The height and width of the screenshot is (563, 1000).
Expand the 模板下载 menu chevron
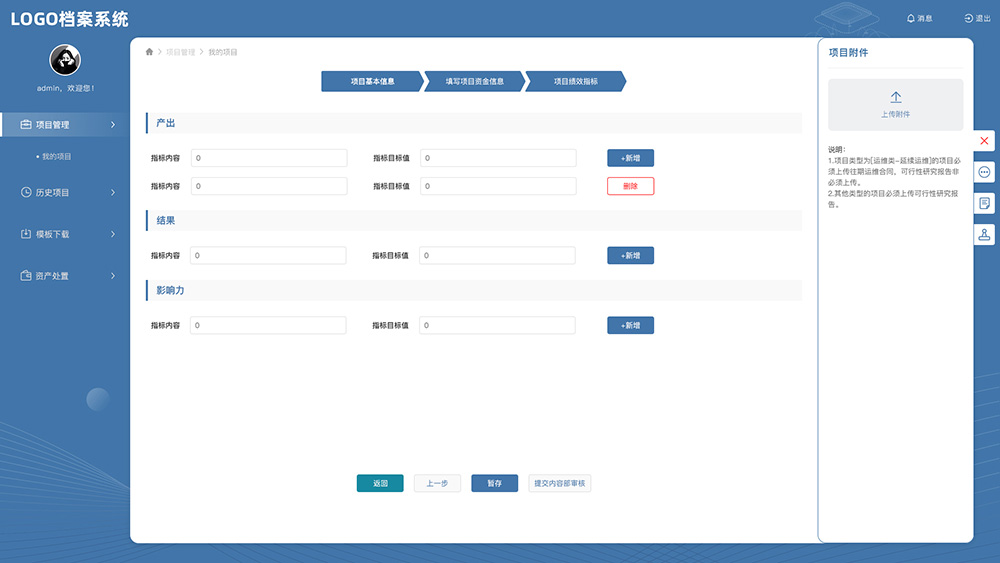[113, 234]
